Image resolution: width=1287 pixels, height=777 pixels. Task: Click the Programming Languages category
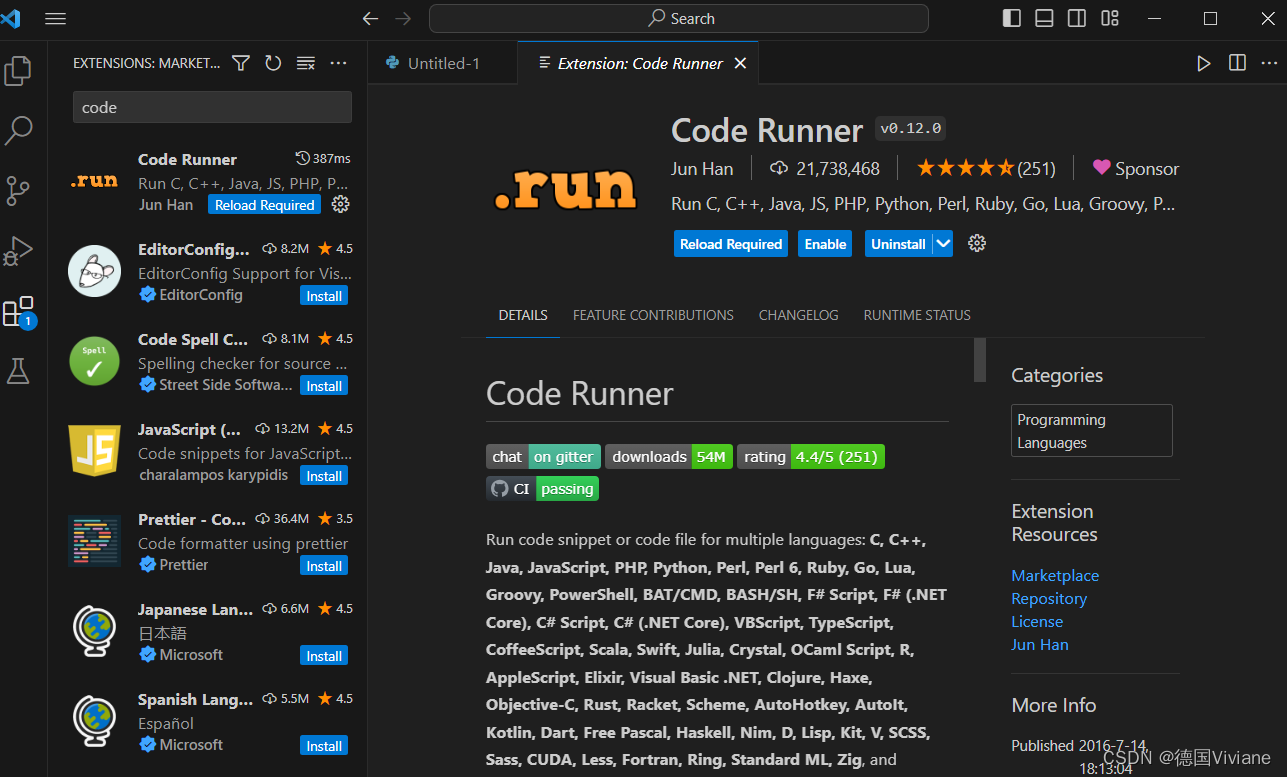pos(1091,431)
